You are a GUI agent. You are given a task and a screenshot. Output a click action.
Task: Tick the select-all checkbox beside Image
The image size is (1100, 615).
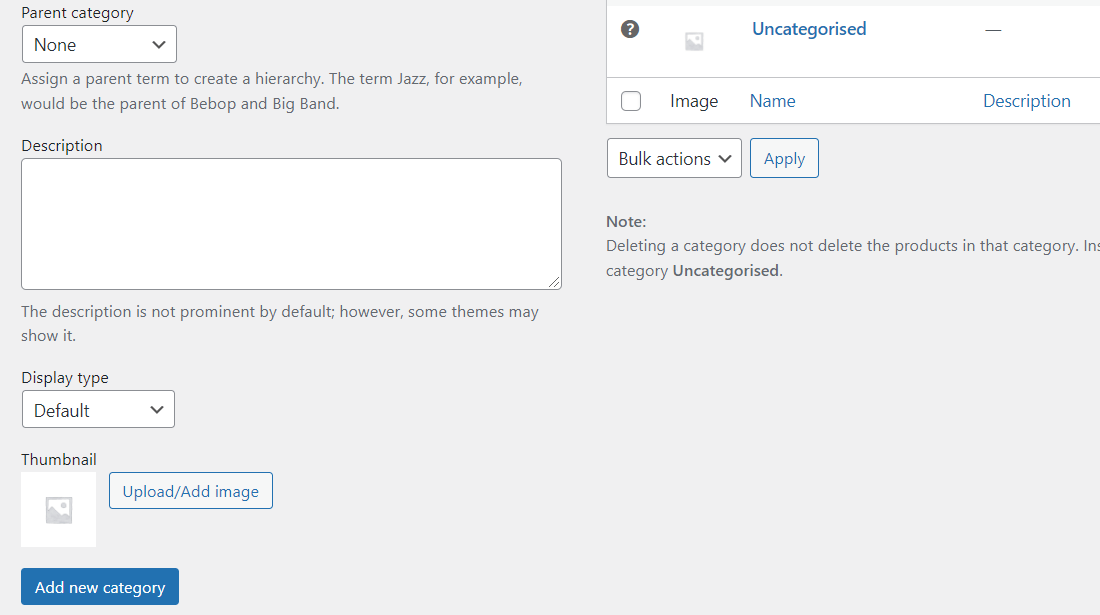point(631,101)
